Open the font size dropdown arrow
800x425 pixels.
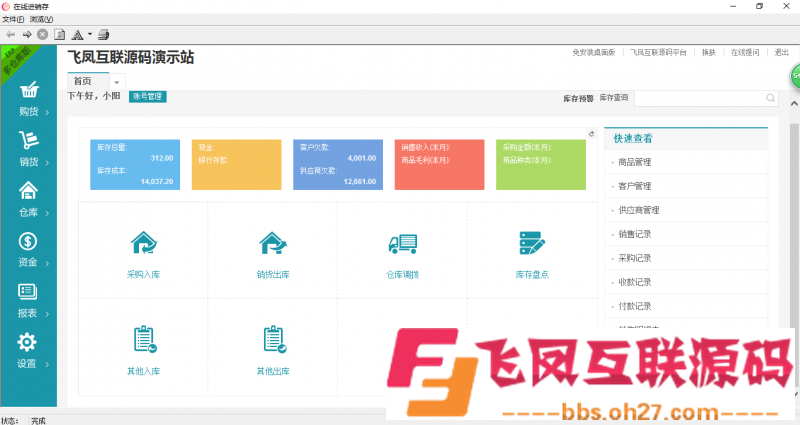click(x=90, y=35)
